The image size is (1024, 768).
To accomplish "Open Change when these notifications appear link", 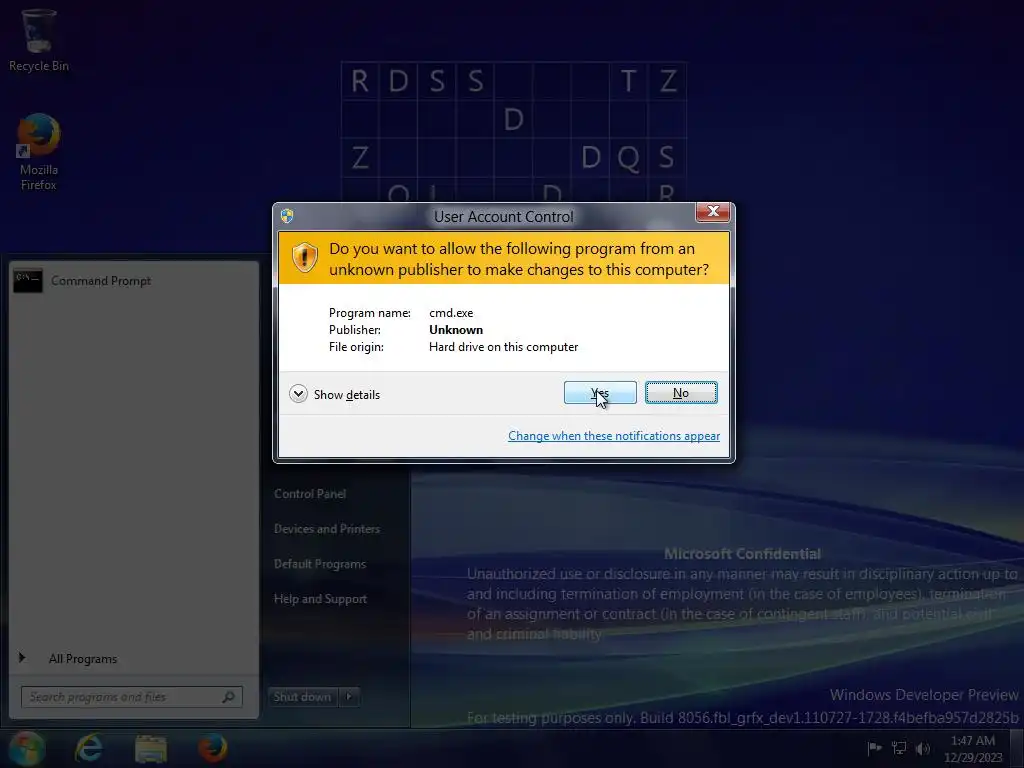I will point(614,436).
